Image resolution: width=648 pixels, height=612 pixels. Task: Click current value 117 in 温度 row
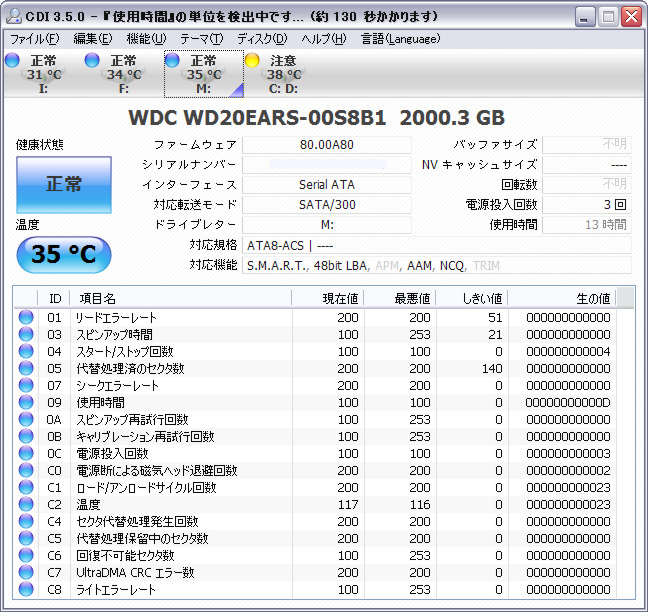point(348,505)
